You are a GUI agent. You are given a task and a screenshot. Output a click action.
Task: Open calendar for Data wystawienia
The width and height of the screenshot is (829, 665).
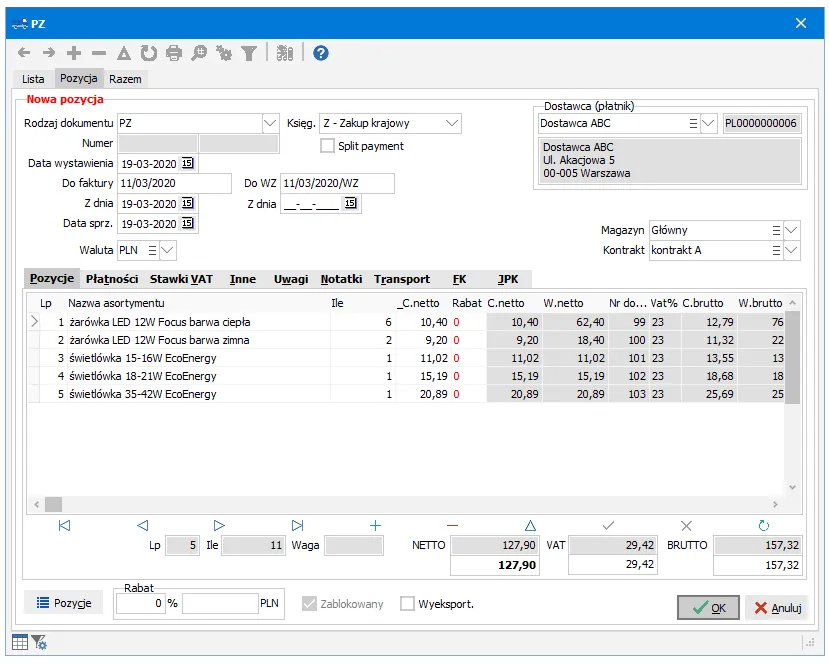188,163
